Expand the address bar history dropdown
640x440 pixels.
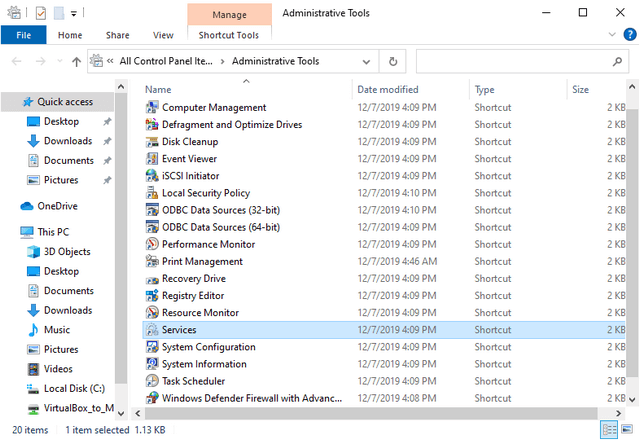click(366, 62)
